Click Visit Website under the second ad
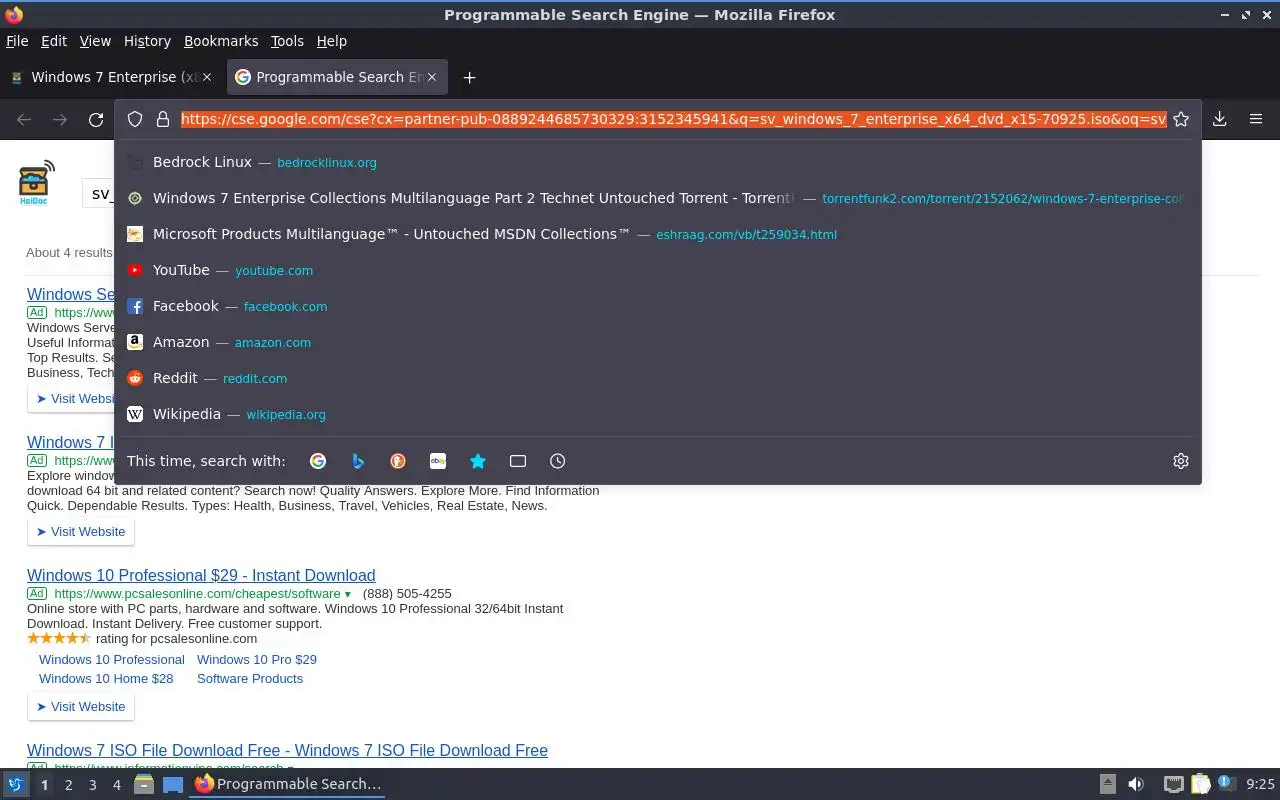 click(x=81, y=531)
